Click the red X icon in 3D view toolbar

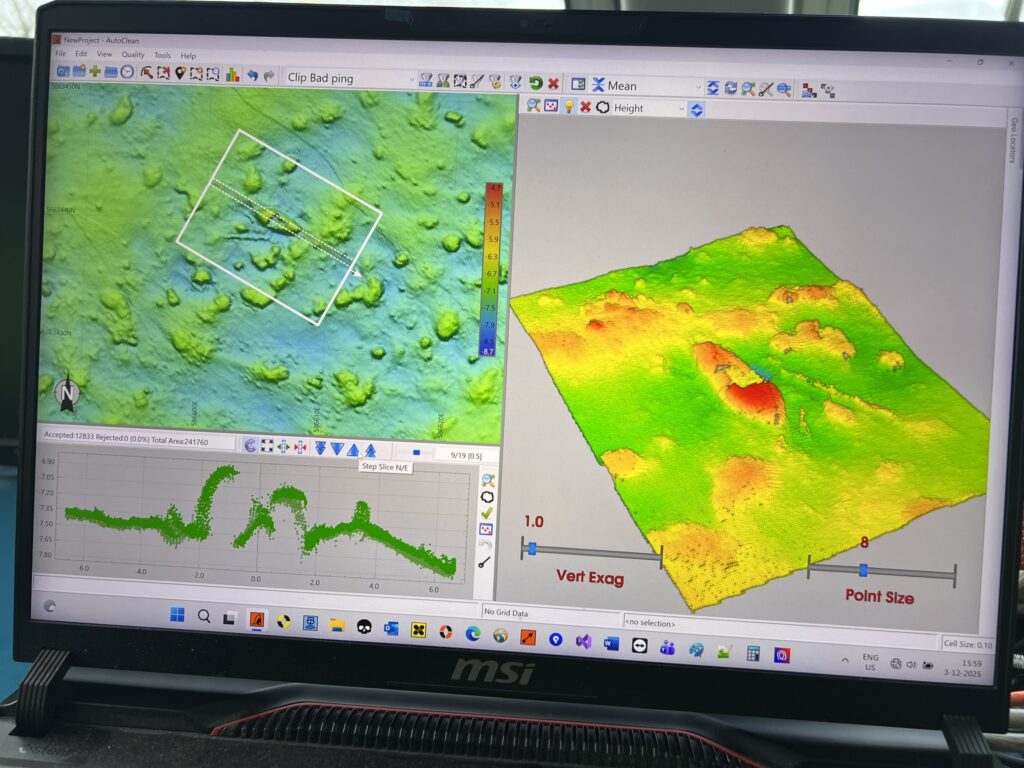pos(586,107)
